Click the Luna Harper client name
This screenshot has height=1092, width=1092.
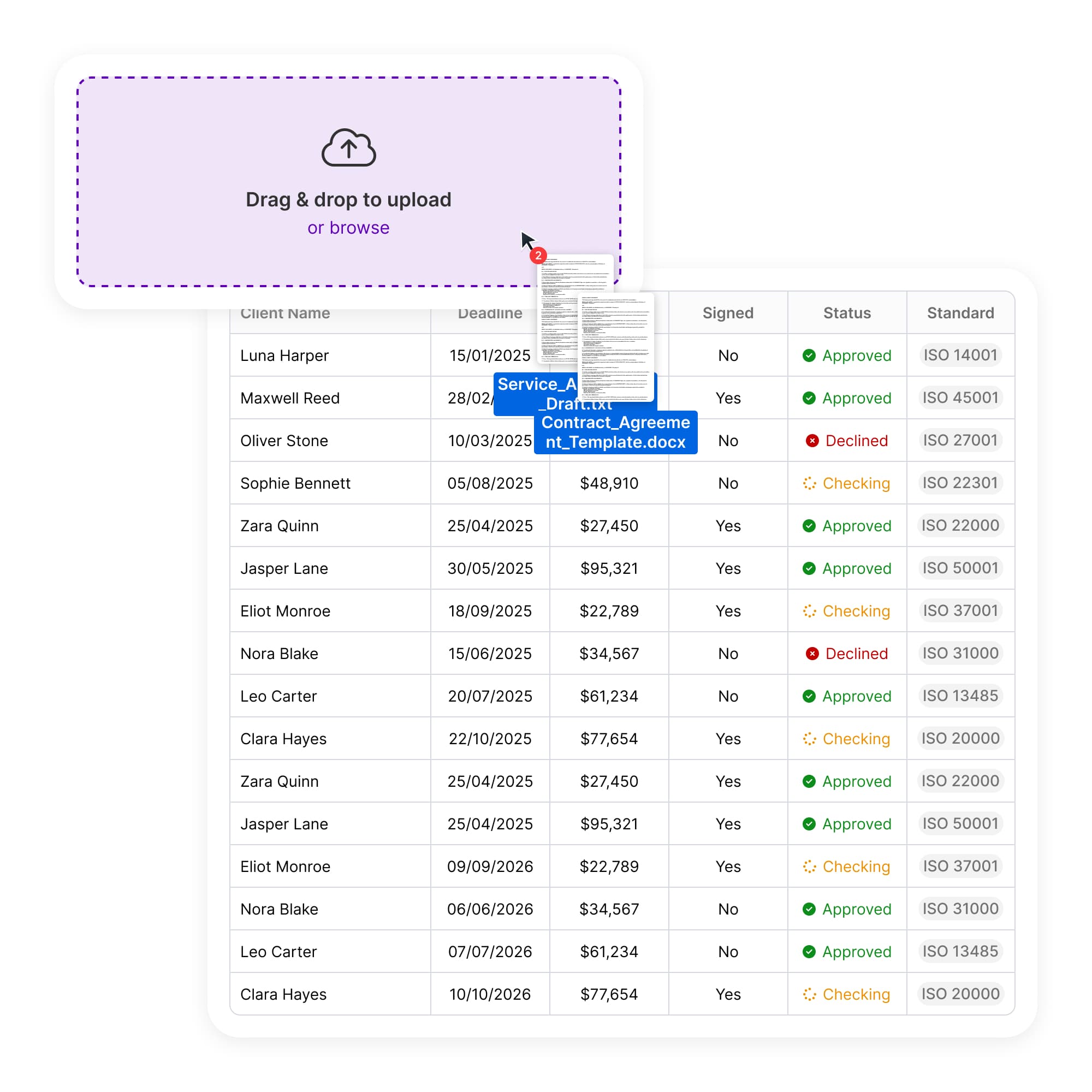coord(284,355)
